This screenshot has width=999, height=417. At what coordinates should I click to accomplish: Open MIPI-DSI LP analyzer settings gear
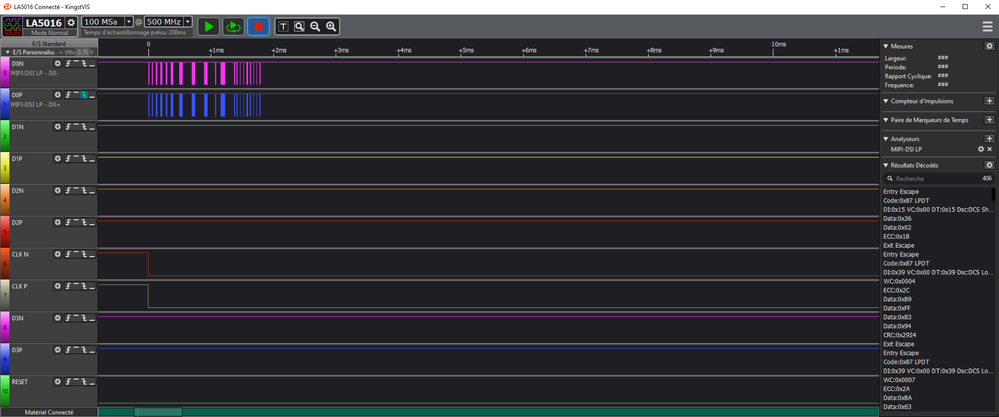click(981, 149)
